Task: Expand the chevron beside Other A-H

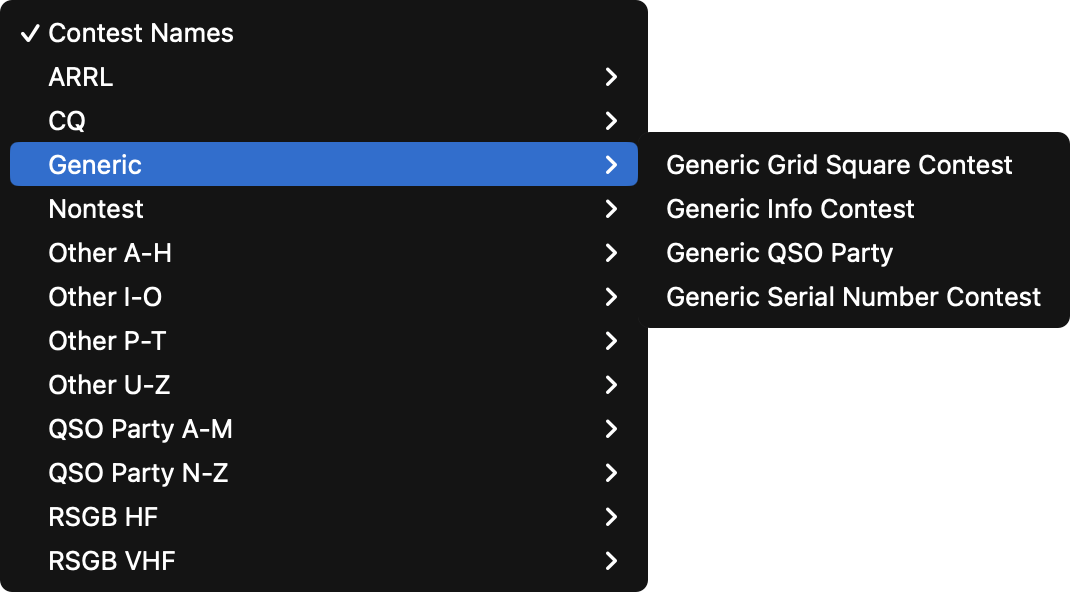Action: (611, 253)
